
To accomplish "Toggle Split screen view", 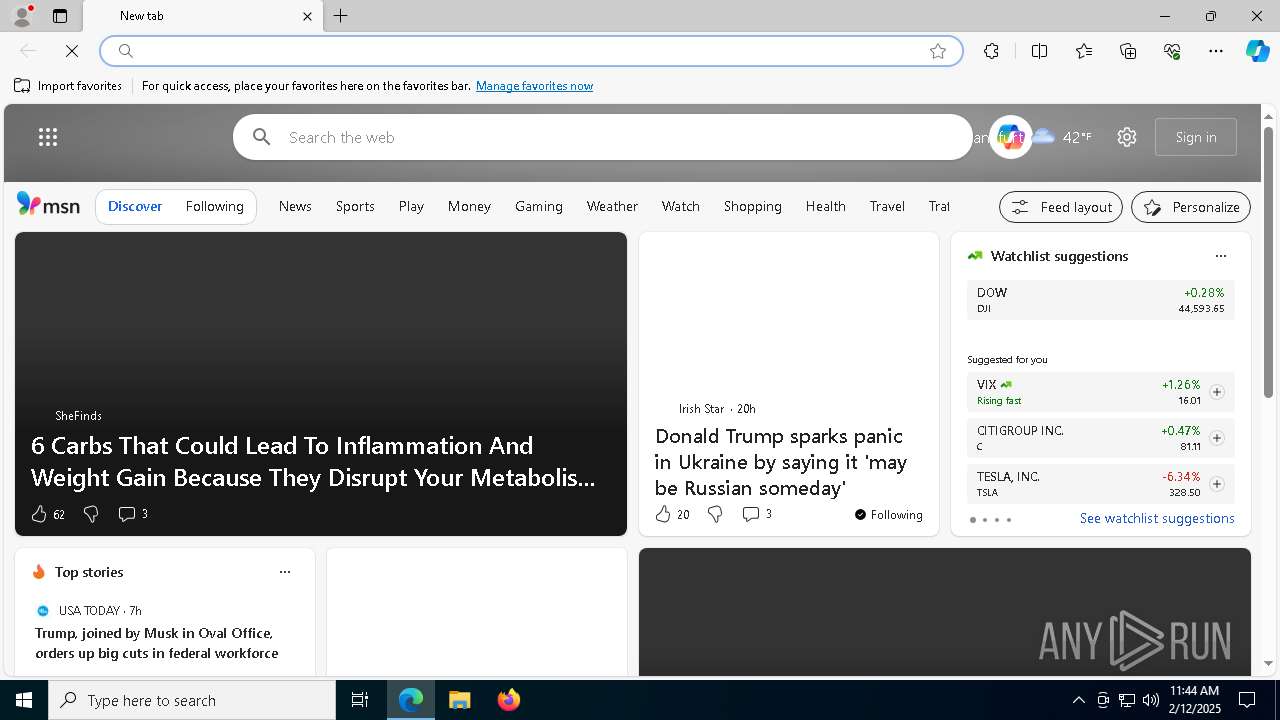I will (x=1040, y=51).
